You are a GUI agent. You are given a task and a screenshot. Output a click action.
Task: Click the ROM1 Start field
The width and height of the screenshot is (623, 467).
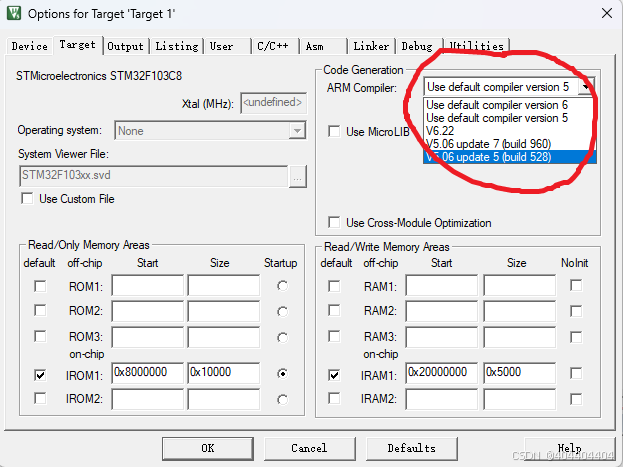point(148,285)
